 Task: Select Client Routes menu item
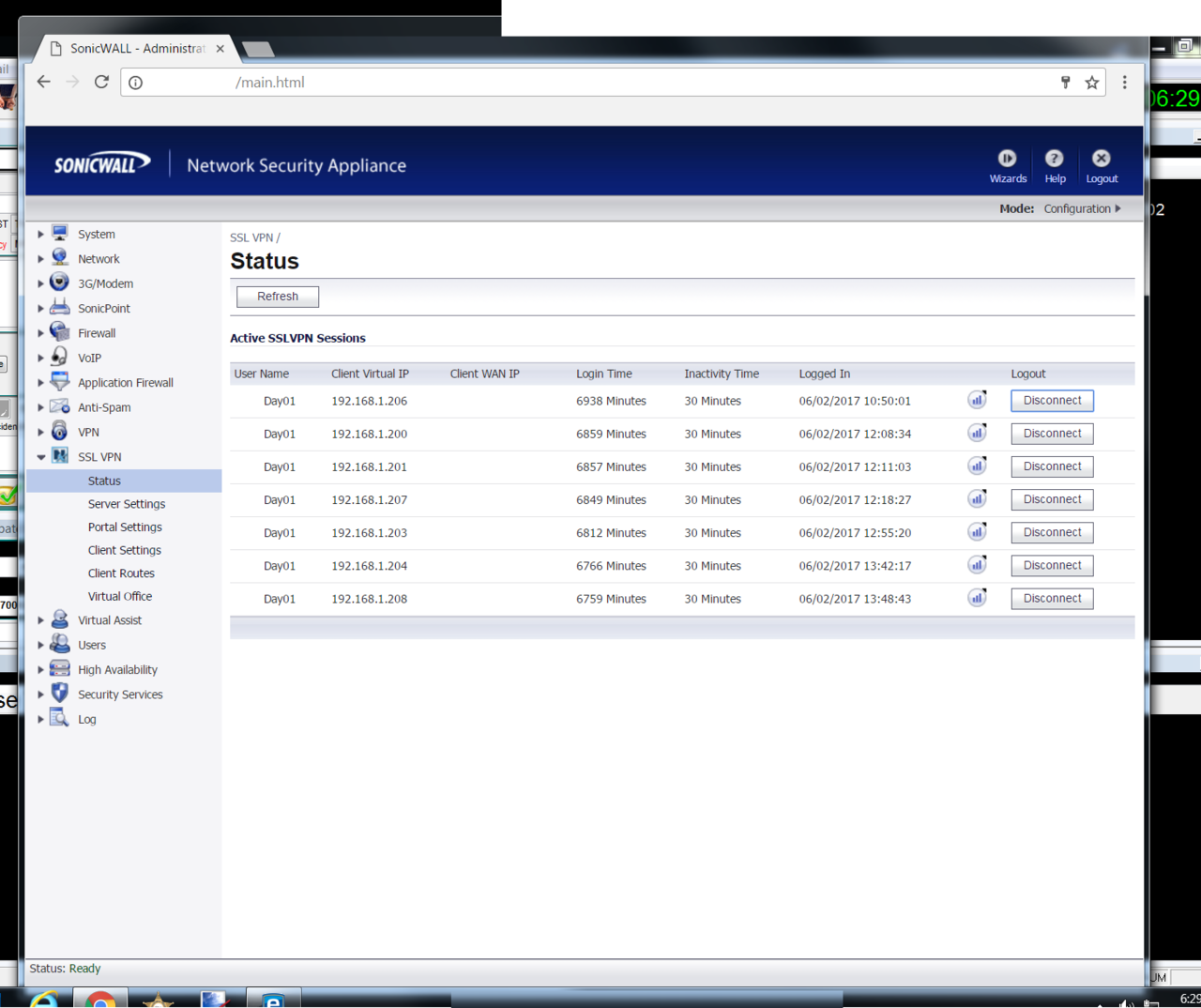point(121,573)
